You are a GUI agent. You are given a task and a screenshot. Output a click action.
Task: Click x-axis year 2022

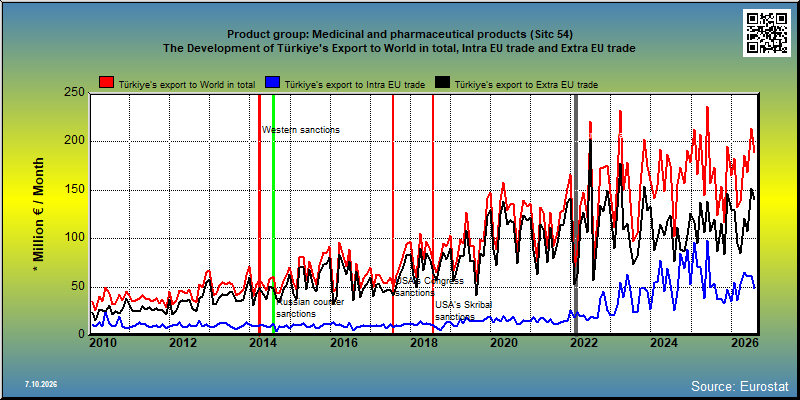pyautogui.click(x=582, y=343)
